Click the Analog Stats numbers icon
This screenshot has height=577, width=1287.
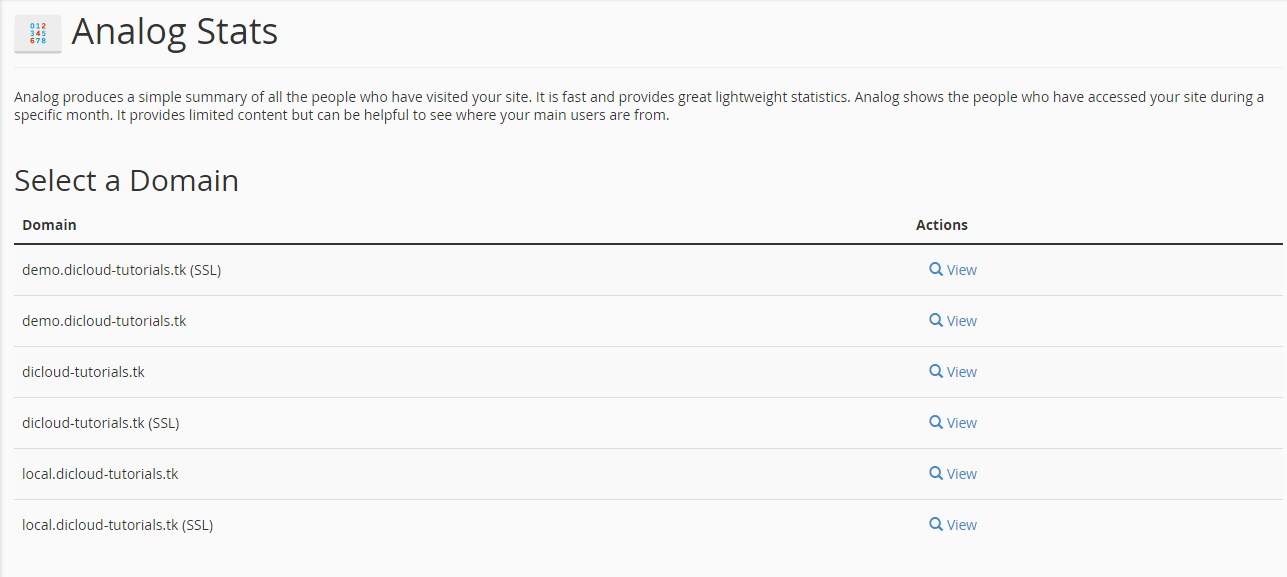pos(38,33)
